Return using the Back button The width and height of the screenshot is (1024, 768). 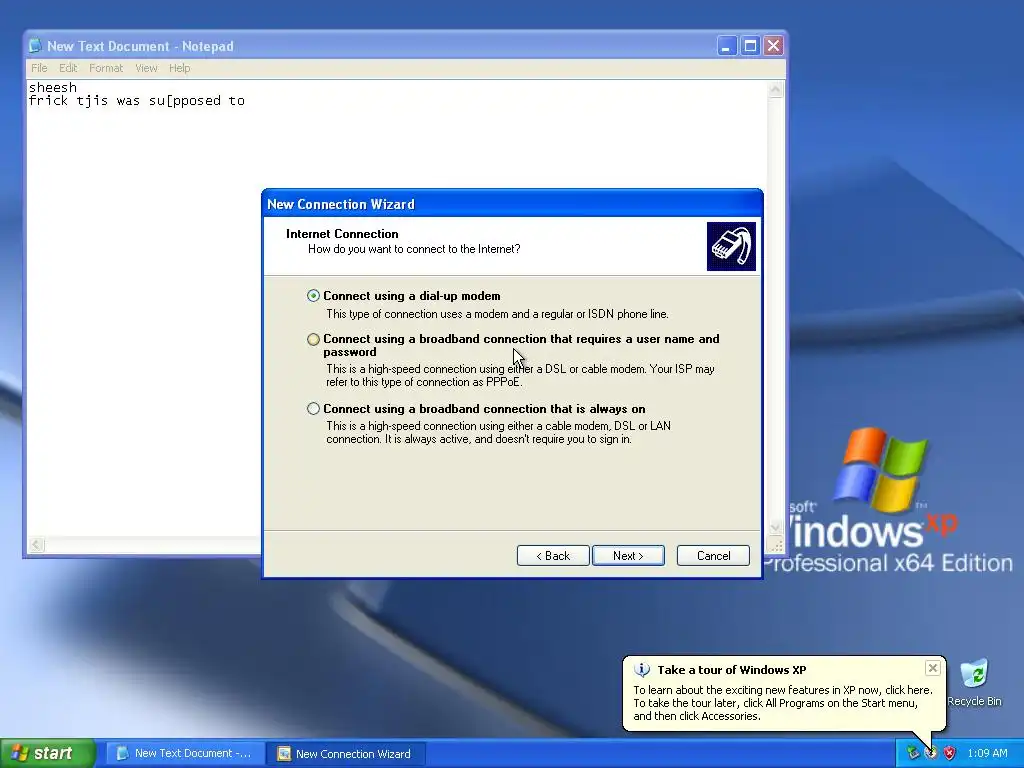[553, 556]
